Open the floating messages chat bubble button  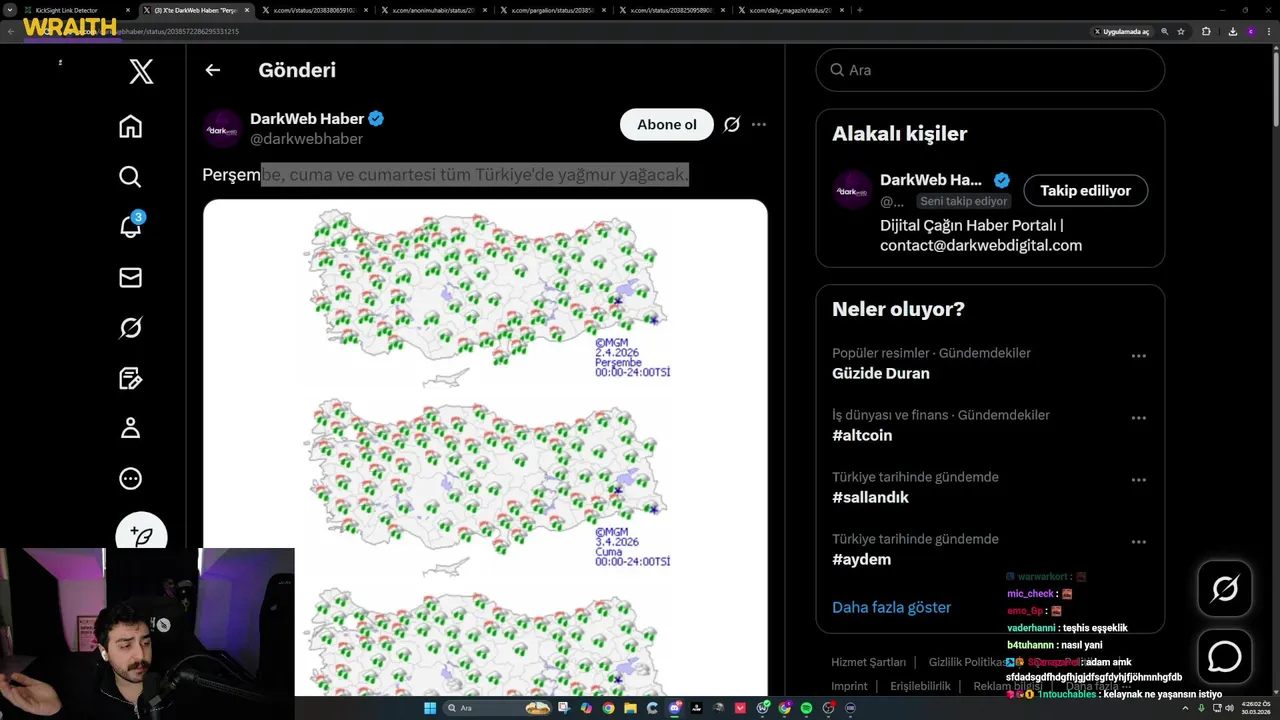[1225, 656]
